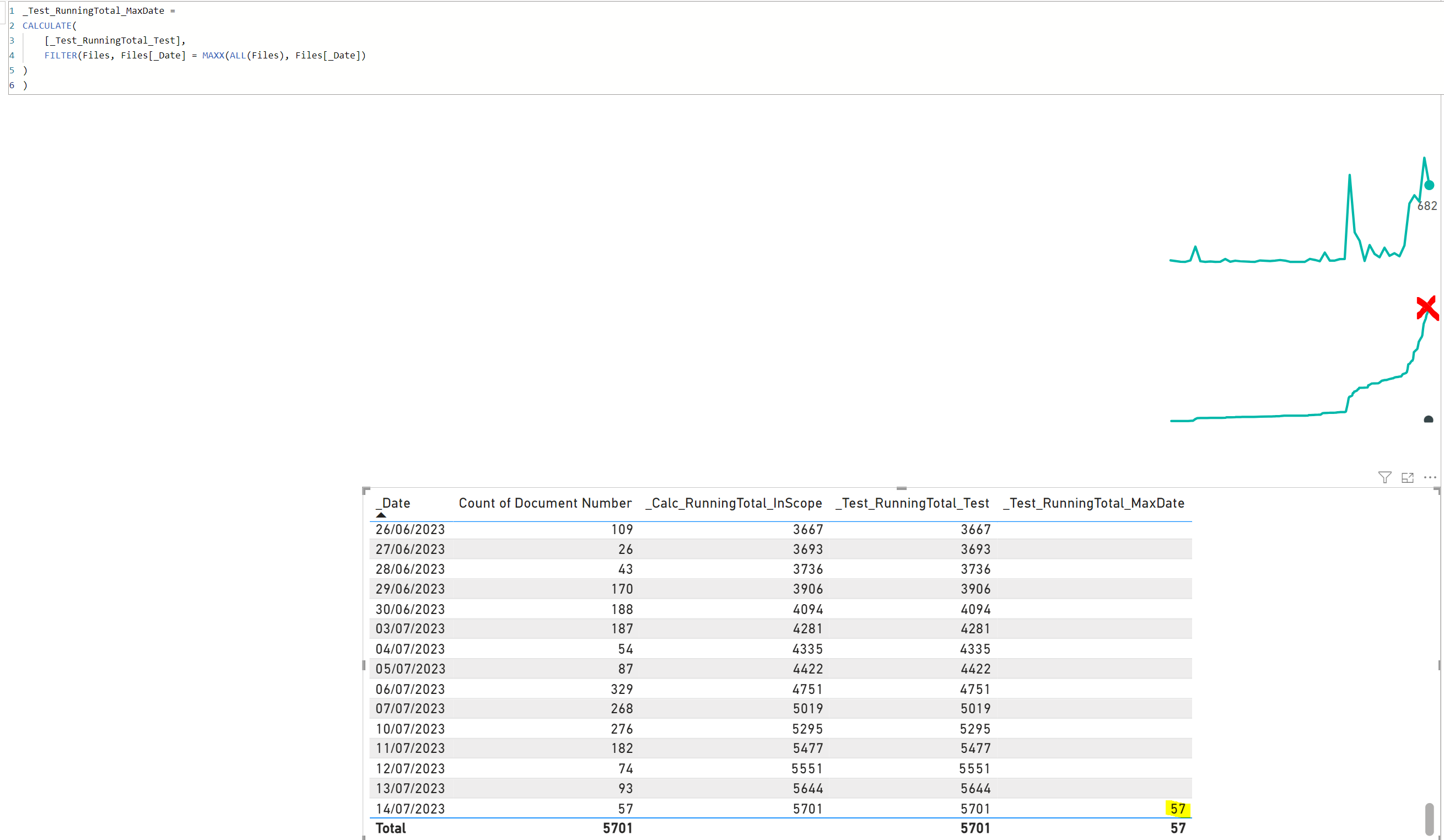The width and height of the screenshot is (1444, 840).
Task: Select the 05/07/2023 date cell
Action: pos(410,669)
